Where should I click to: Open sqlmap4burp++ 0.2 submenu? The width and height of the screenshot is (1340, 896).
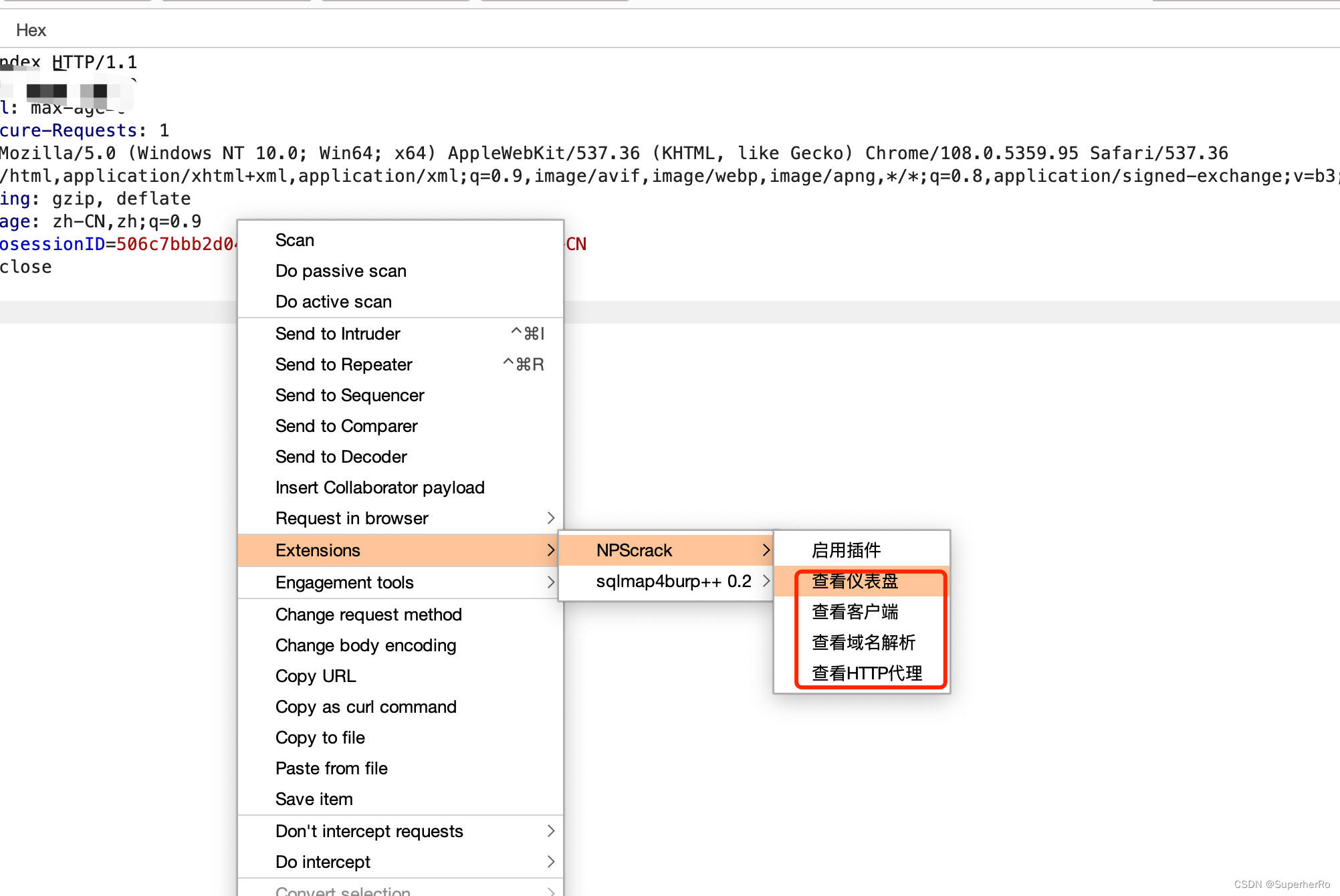[673, 581]
